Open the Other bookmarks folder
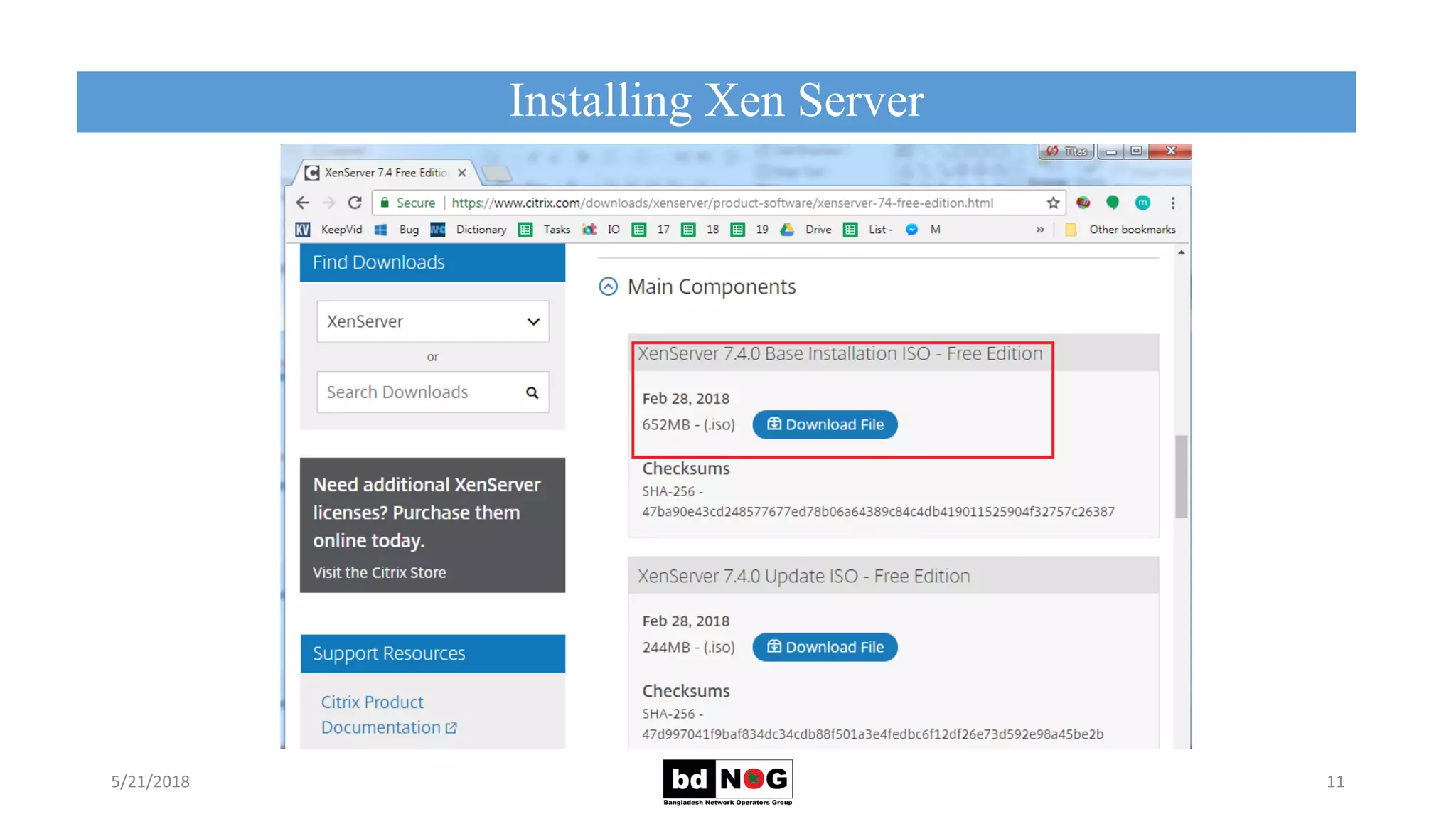Screen dimensions: 1456x819 pos(1120,230)
